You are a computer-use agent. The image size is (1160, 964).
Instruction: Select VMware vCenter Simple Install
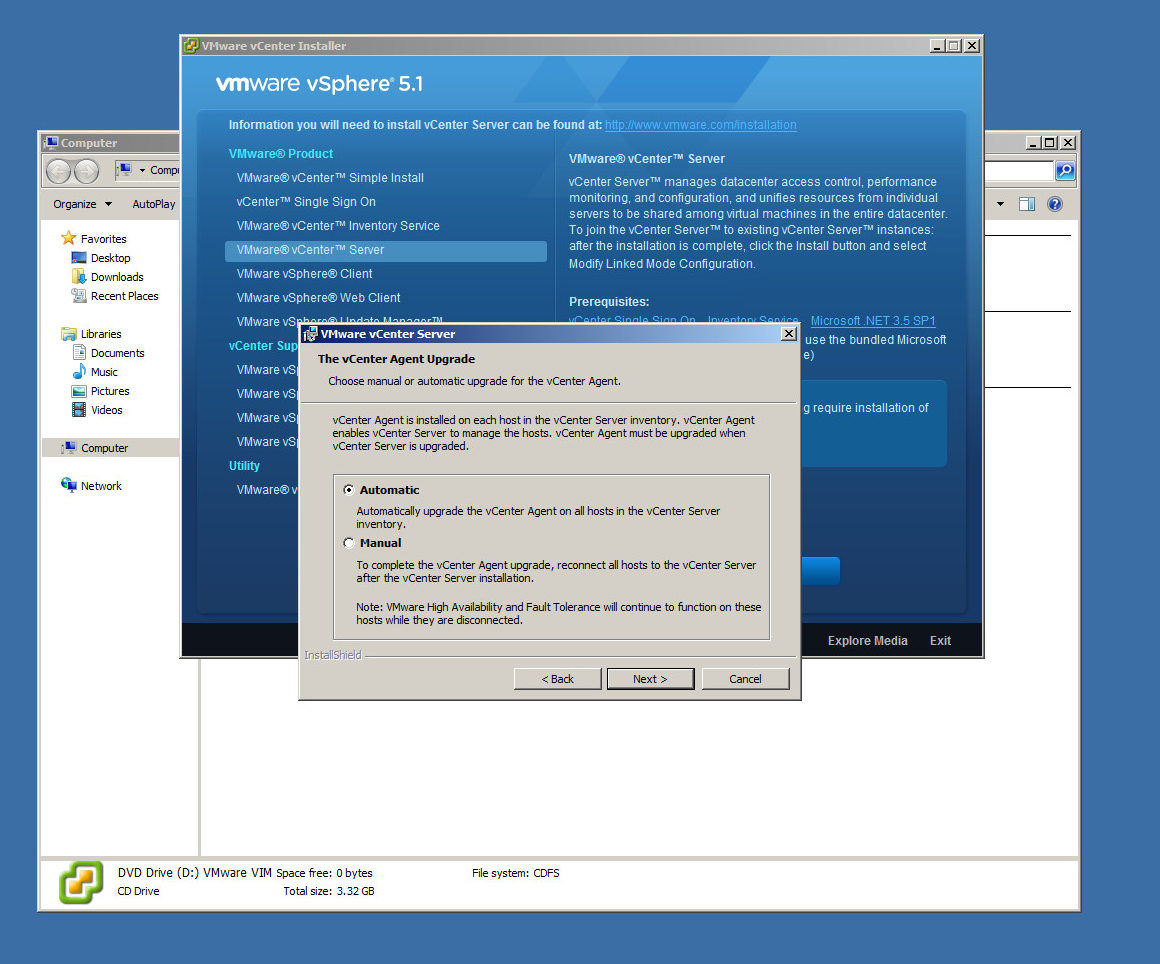pyautogui.click(x=330, y=178)
